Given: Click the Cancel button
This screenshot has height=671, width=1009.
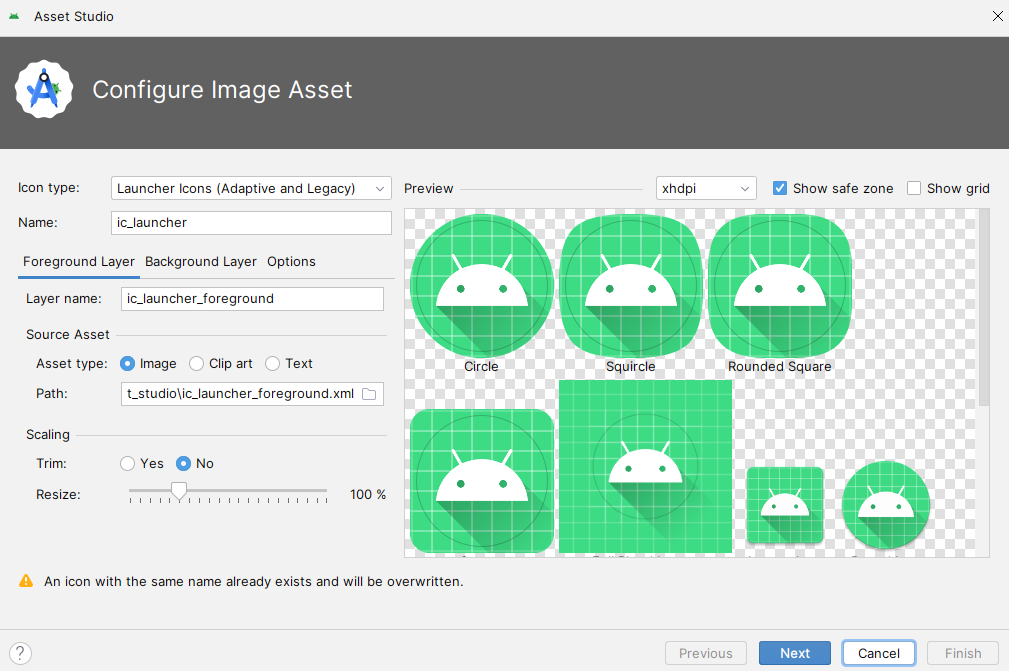Looking at the screenshot, I should click(x=878, y=653).
